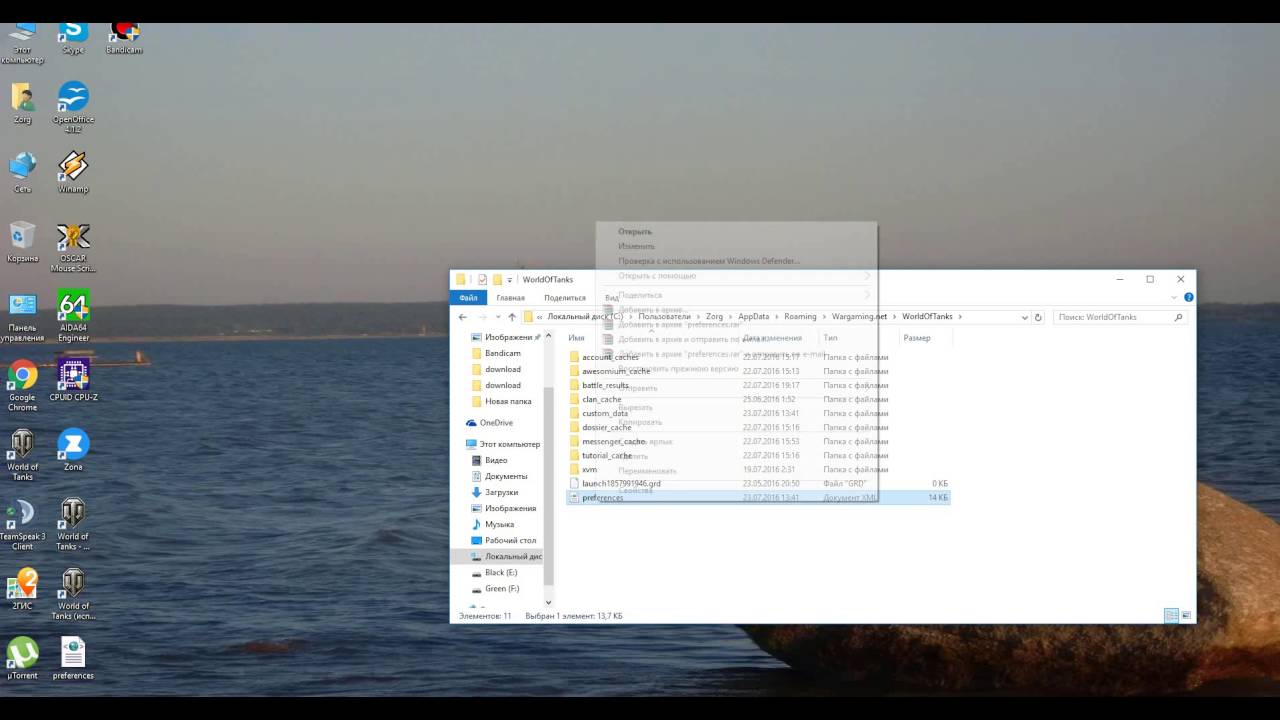This screenshot has height=720, width=1280.
Task: Click Explorer forward arrow
Action: tap(482, 317)
